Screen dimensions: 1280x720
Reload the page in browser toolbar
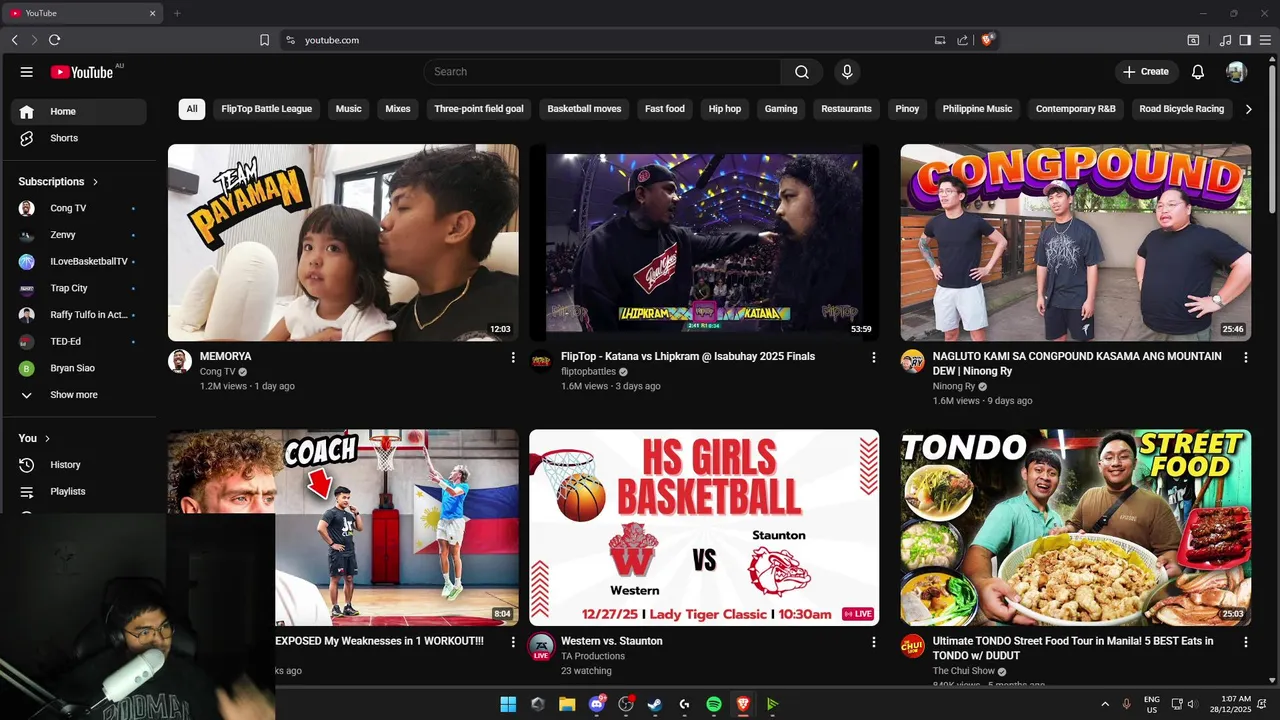54,40
